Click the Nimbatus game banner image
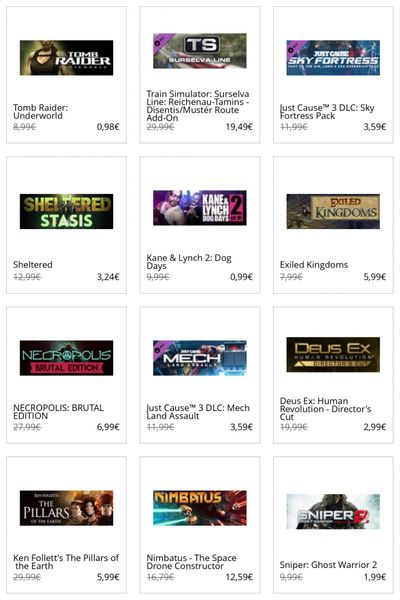 200,508
